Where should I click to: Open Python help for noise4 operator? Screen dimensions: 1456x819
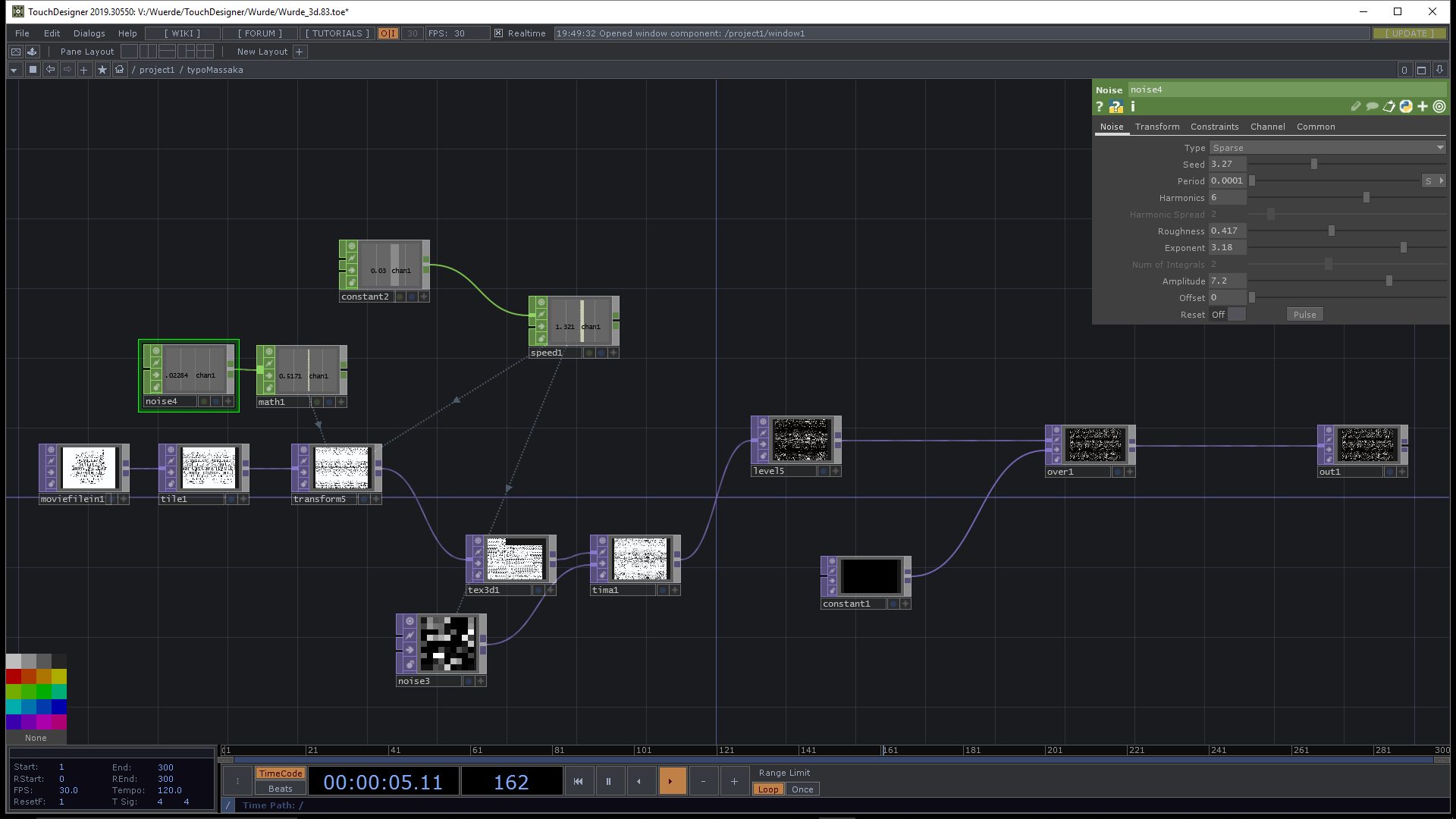tap(1116, 107)
